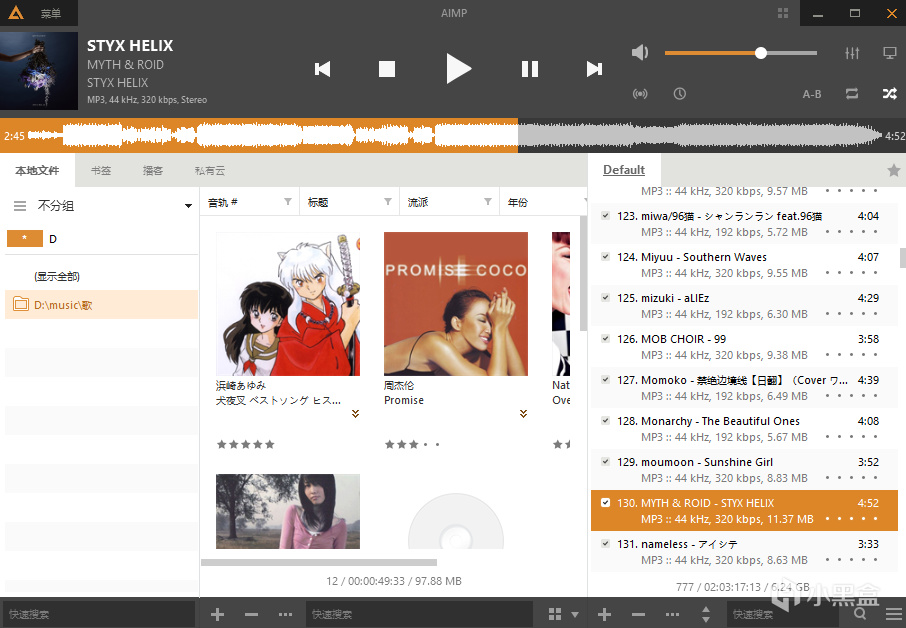Rate the Promise album stars

tap(413, 444)
